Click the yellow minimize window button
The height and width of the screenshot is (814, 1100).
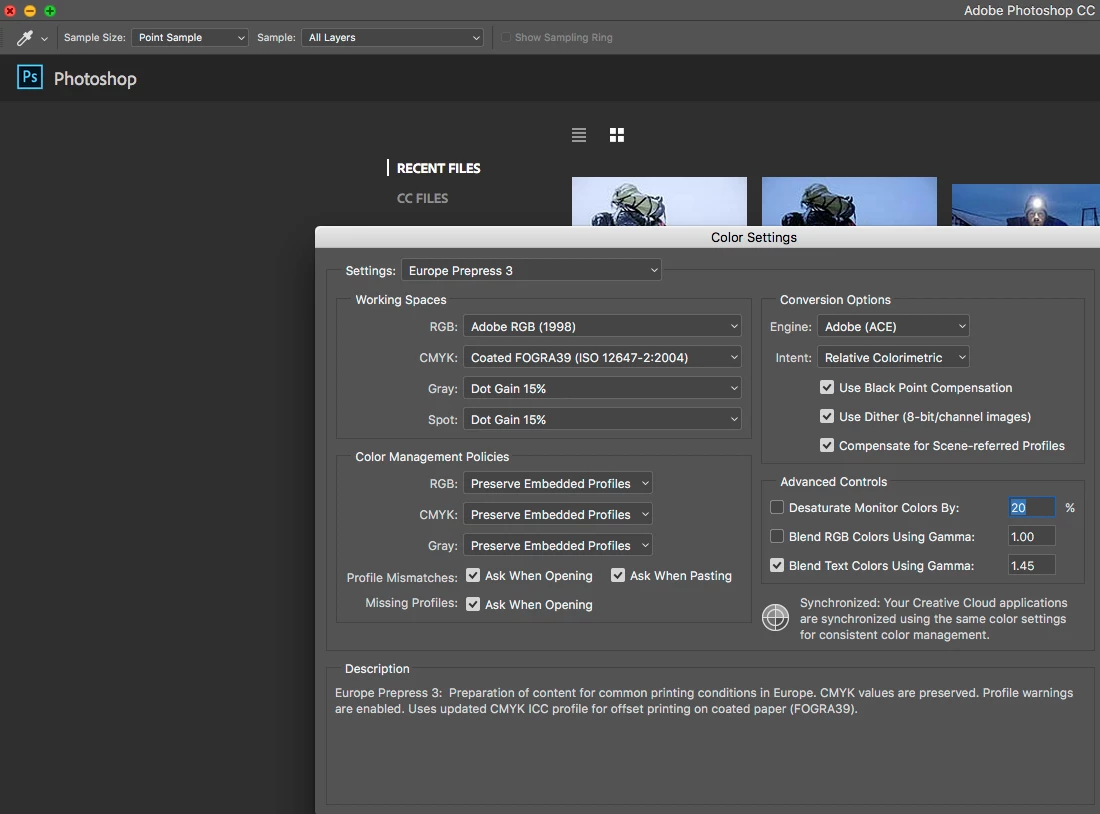point(29,11)
